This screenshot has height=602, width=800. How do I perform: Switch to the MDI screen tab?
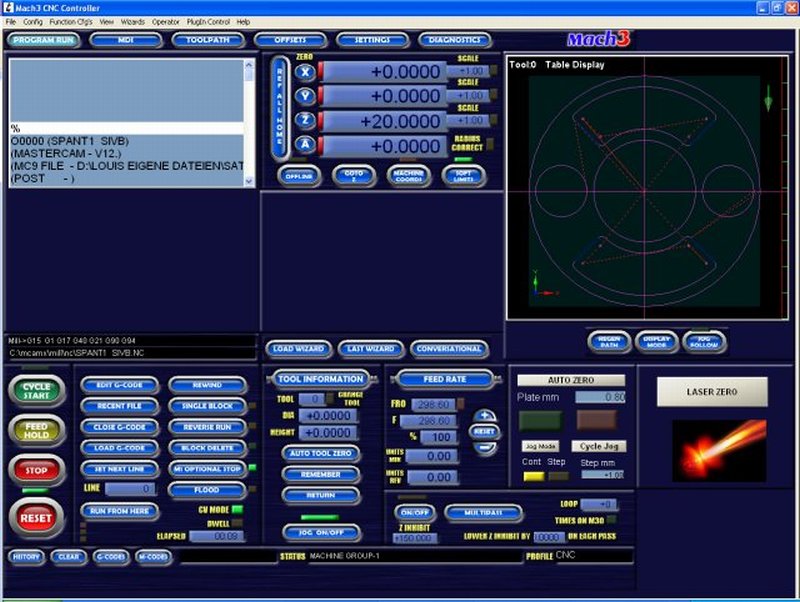(x=126, y=40)
